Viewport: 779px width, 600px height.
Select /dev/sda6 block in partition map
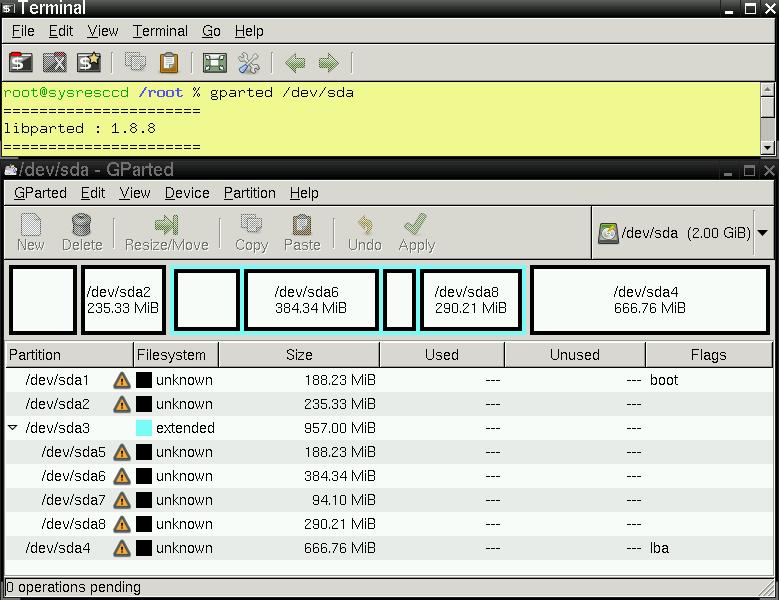pos(311,300)
